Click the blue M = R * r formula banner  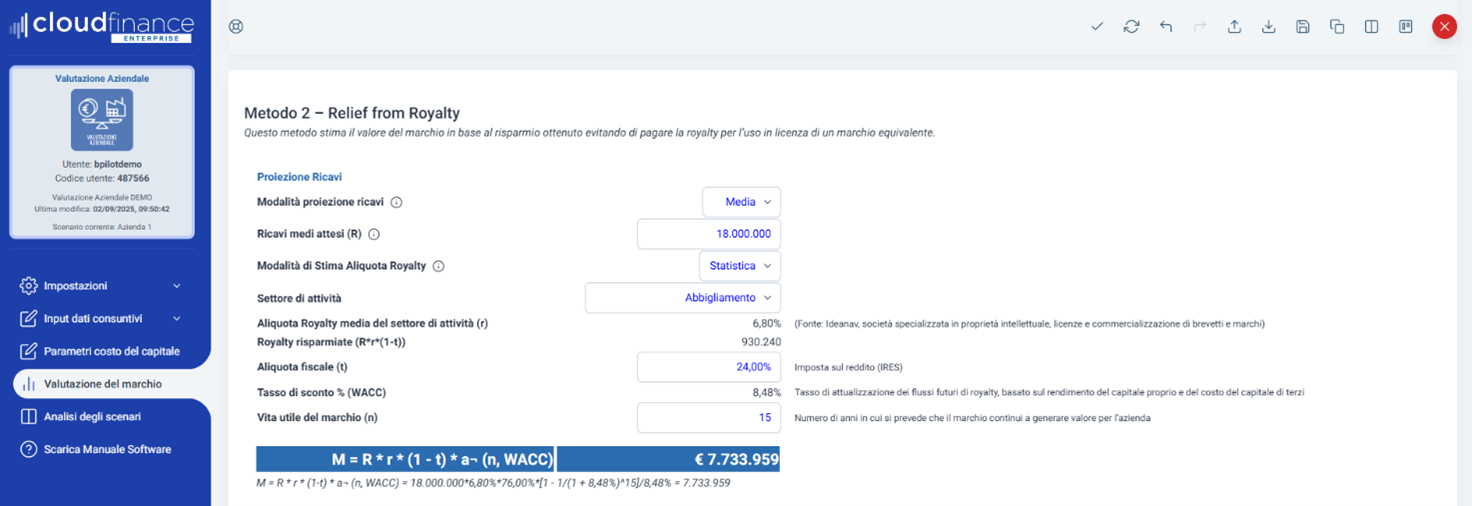coord(406,459)
